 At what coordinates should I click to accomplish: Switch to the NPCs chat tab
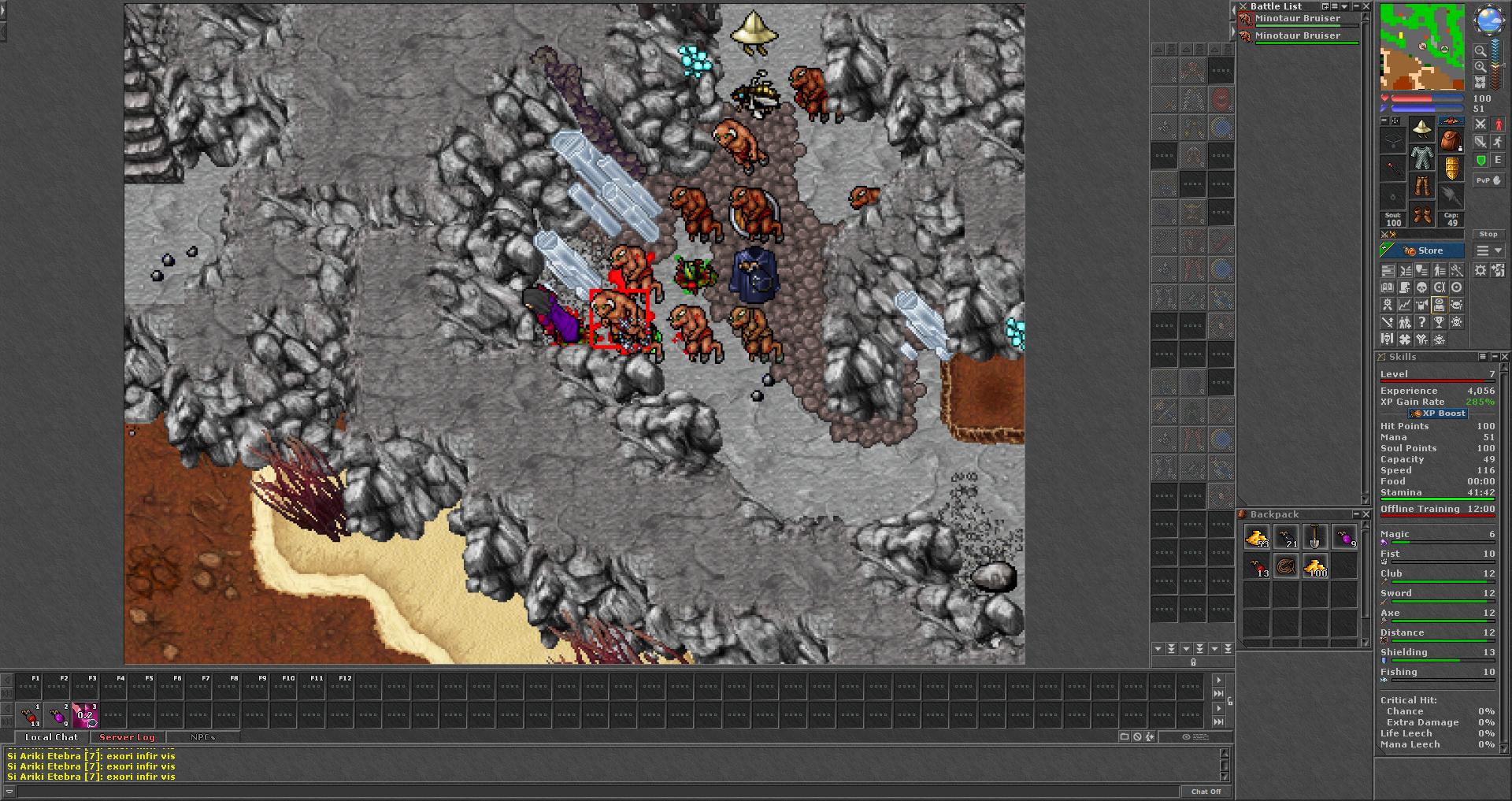tap(202, 737)
